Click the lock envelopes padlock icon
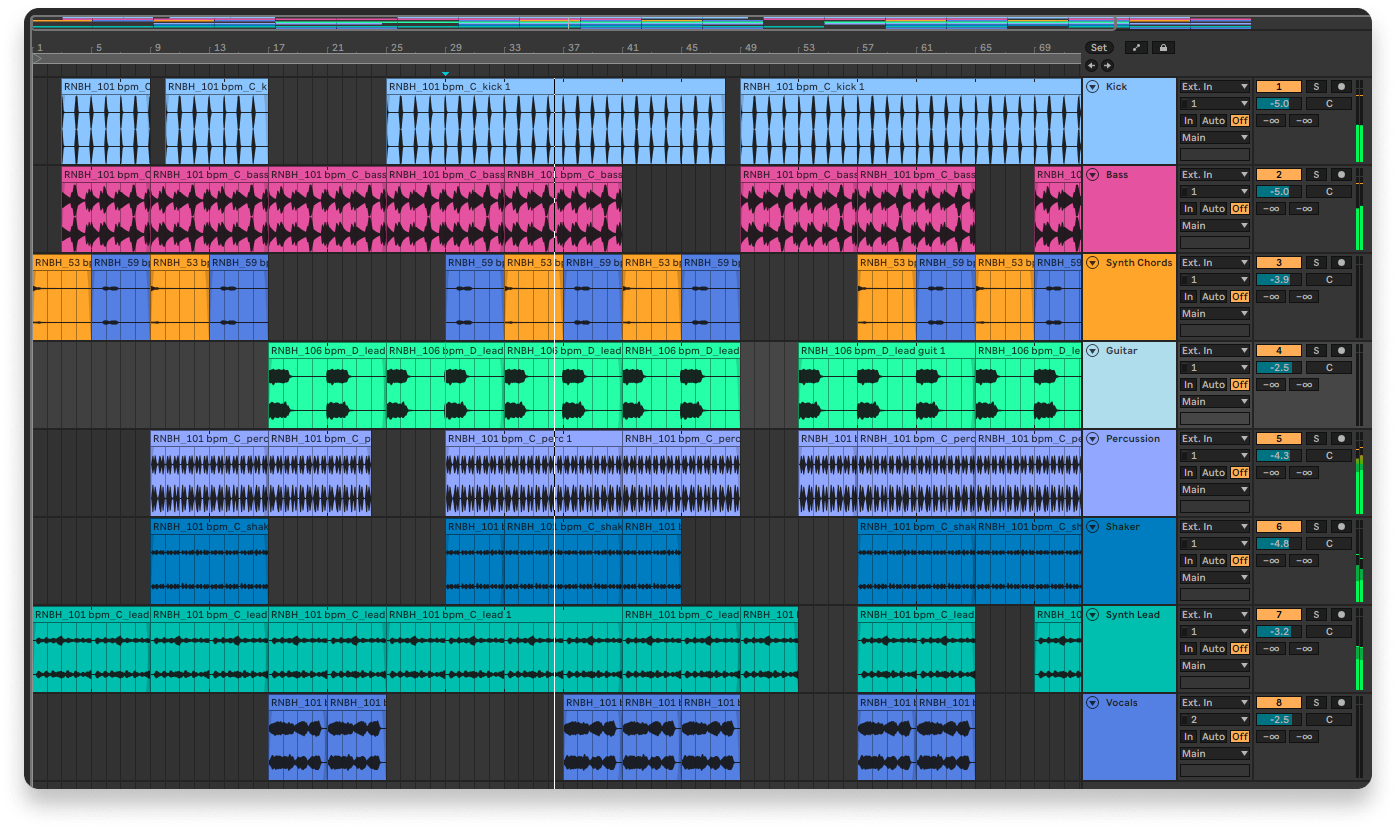This screenshot has width=1396, height=829. (x=1162, y=48)
